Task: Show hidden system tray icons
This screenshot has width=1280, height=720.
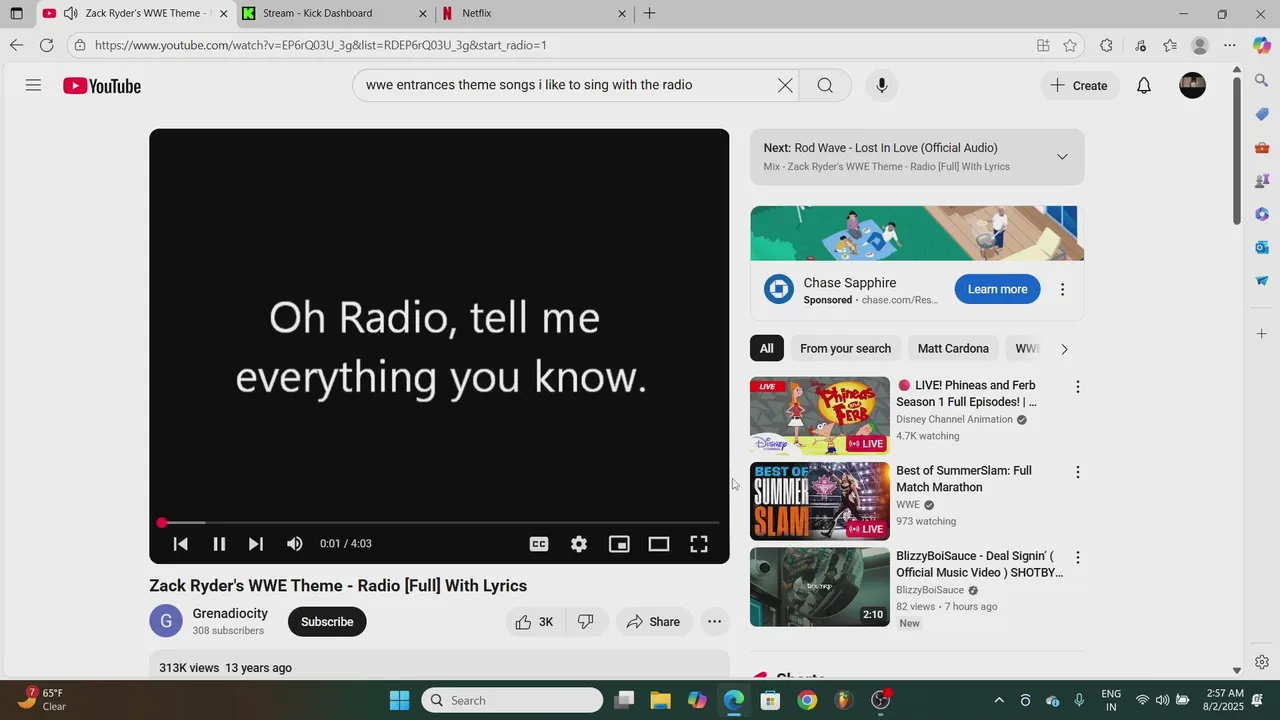Action: pyautogui.click(x=998, y=700)
